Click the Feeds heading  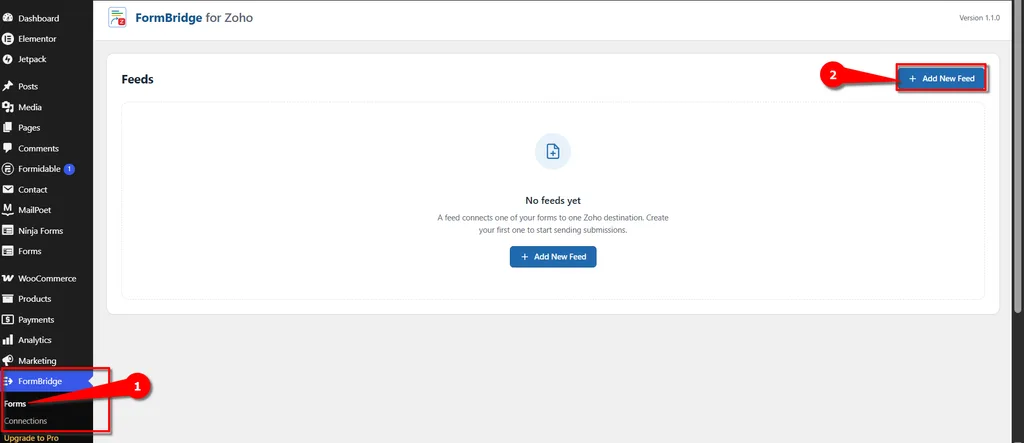[x=137, y=79]
